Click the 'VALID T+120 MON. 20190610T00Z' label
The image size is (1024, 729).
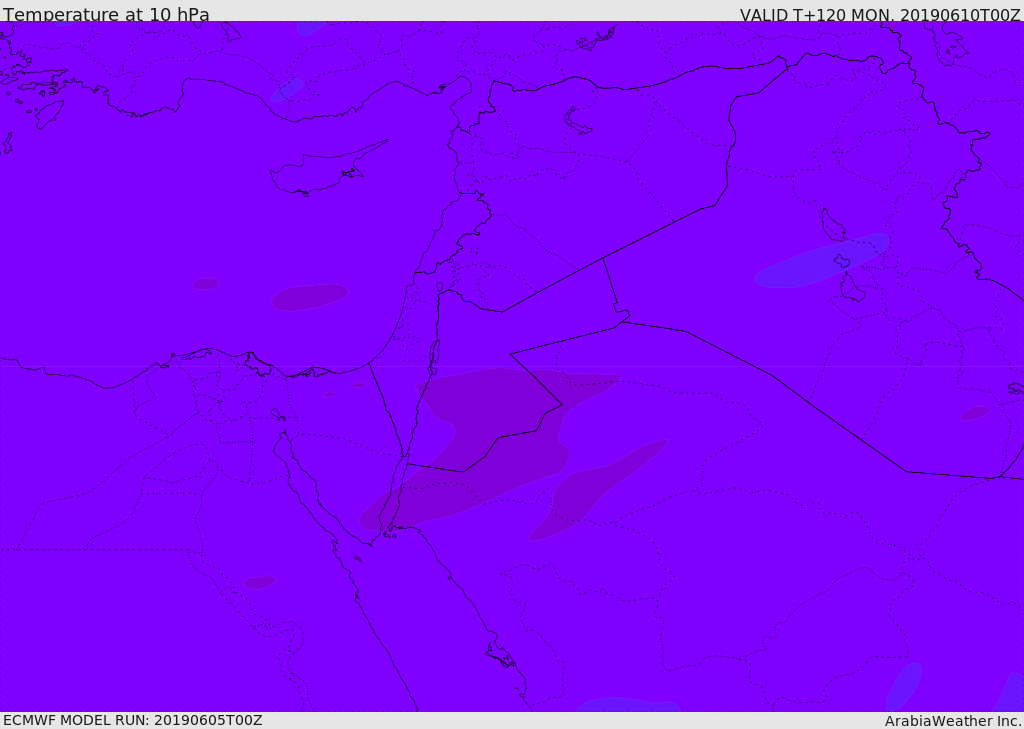[880, 15]
